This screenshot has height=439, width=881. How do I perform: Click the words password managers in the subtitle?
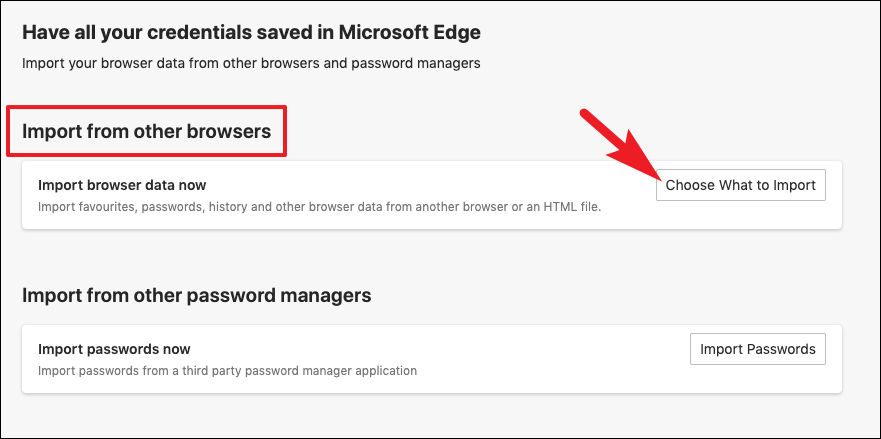[x=416, y=63]
